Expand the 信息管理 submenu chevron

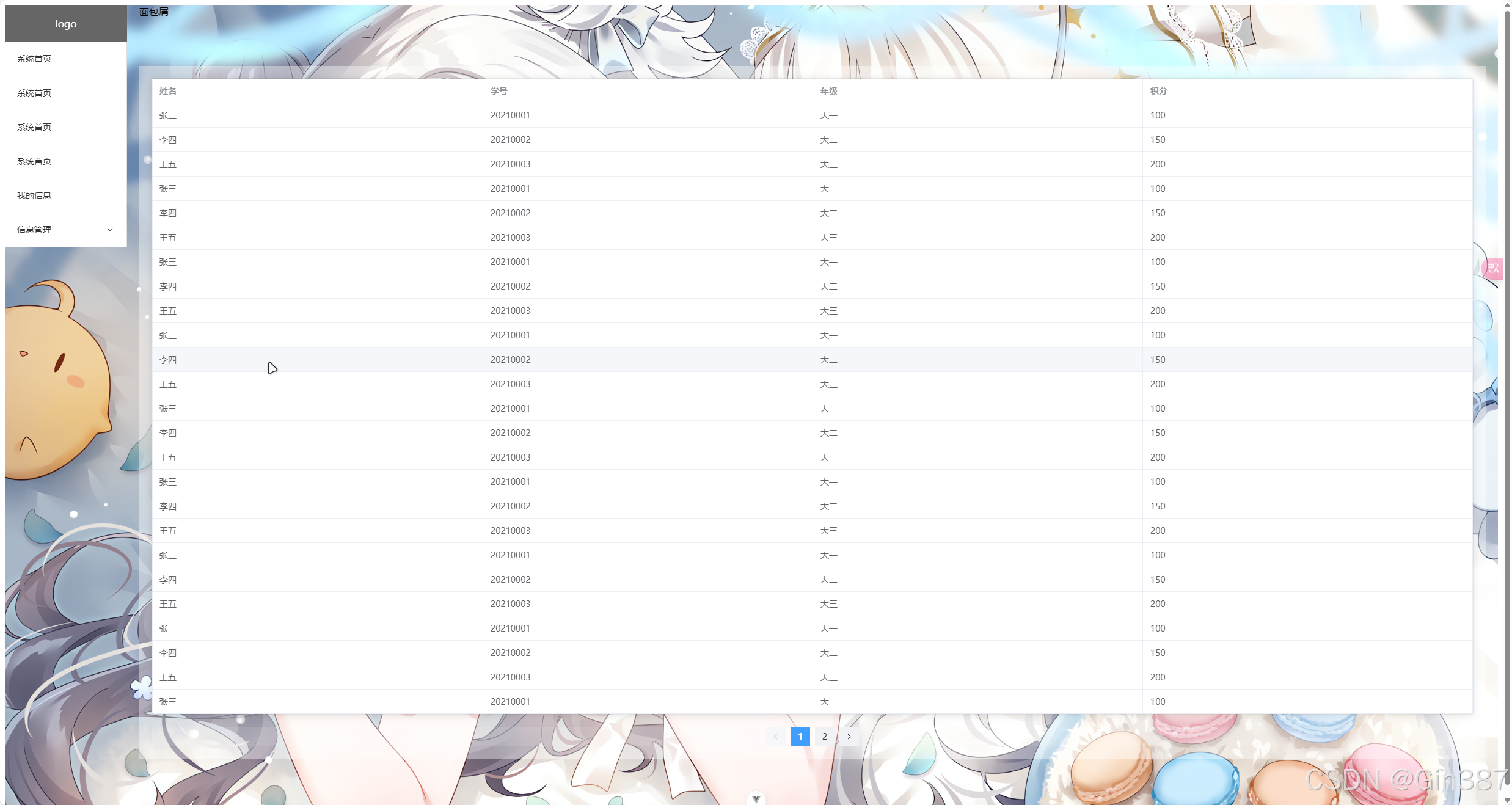point(110,230)
